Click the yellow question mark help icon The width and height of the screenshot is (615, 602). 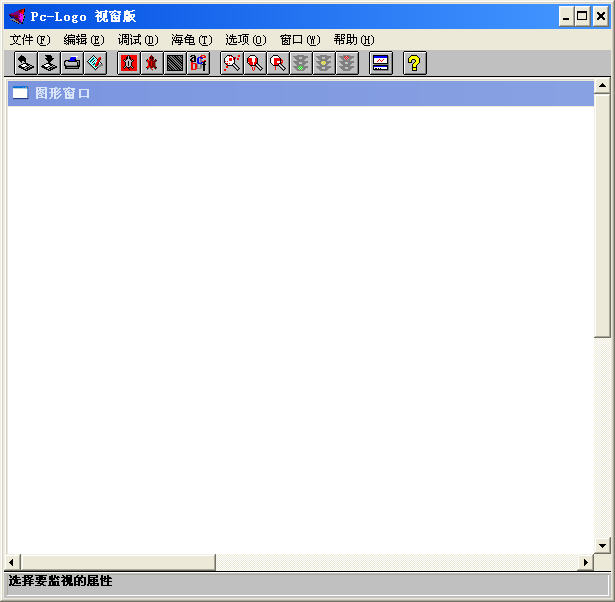tap(414, 63)
